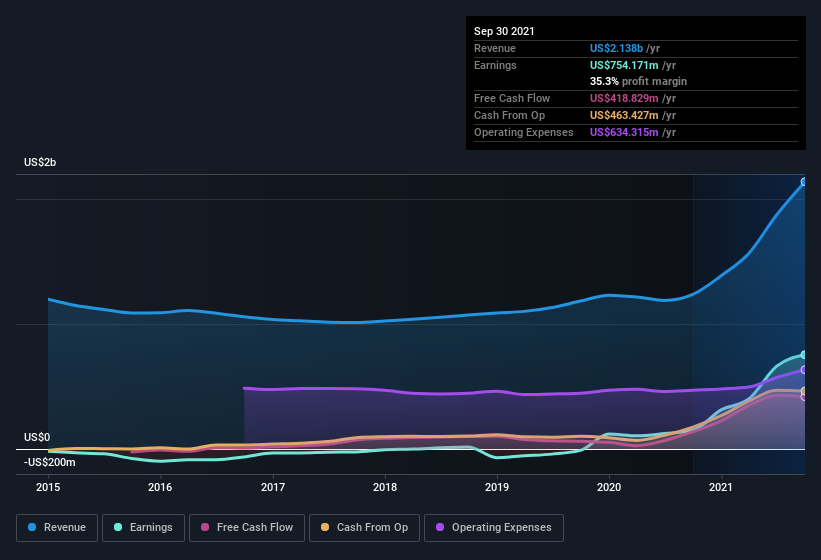
Task: Click the US$0 y-axis label
Action: [x=37, y=437]
